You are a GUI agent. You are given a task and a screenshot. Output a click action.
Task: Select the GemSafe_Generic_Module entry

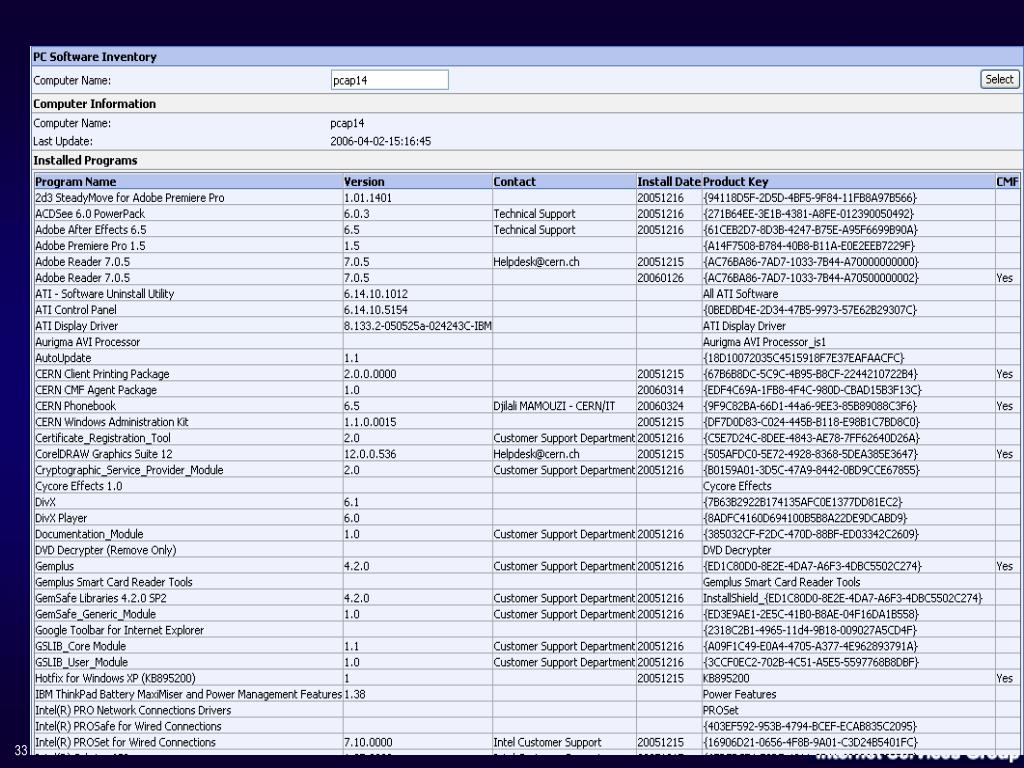[x=95, y=614]
